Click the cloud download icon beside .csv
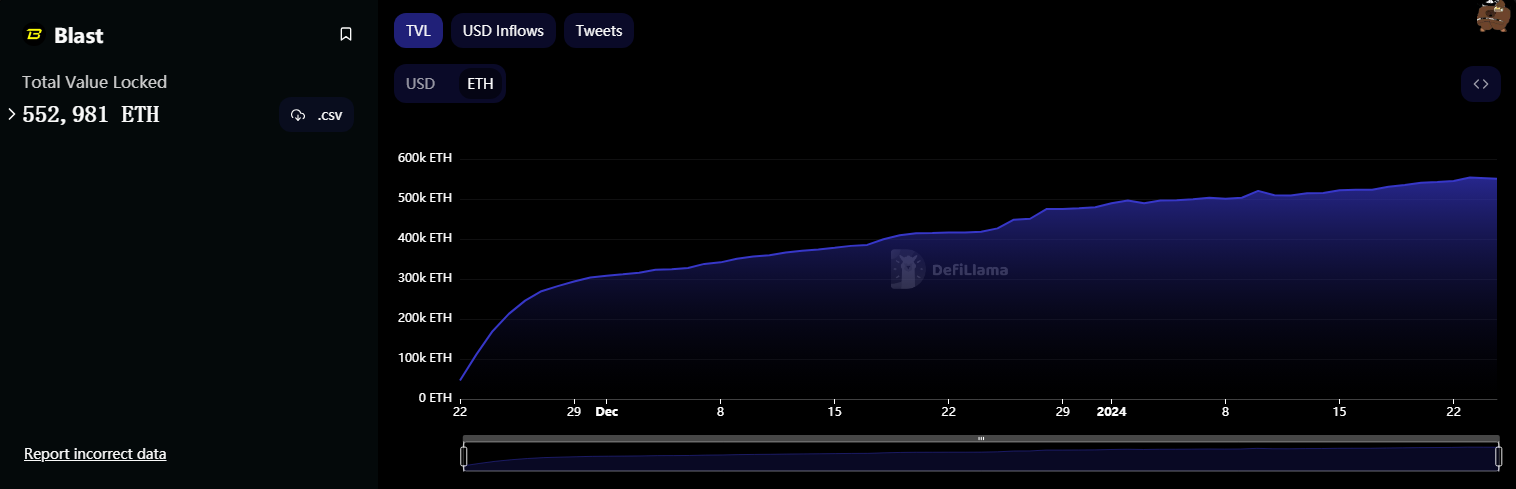The height and width of the screenshot is (489, 1516). click(x=298, y=116)
